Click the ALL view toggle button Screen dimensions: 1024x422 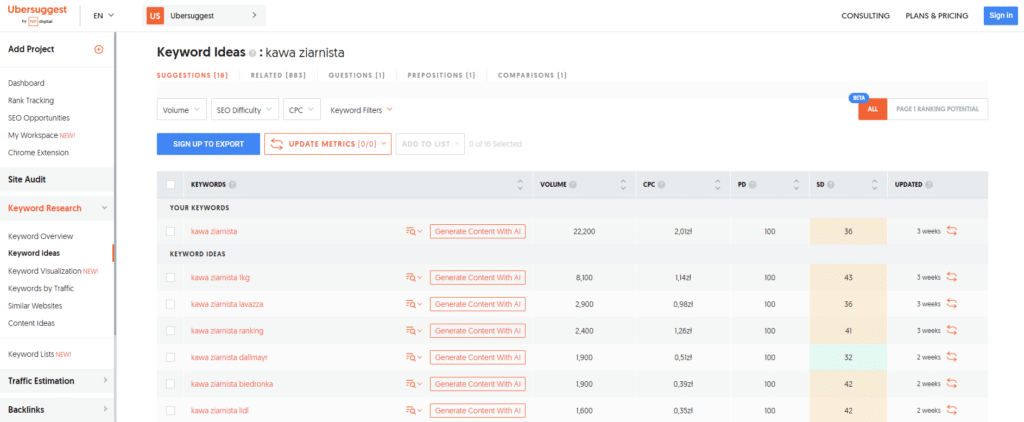pyautogui.click(x=872, y=109)
